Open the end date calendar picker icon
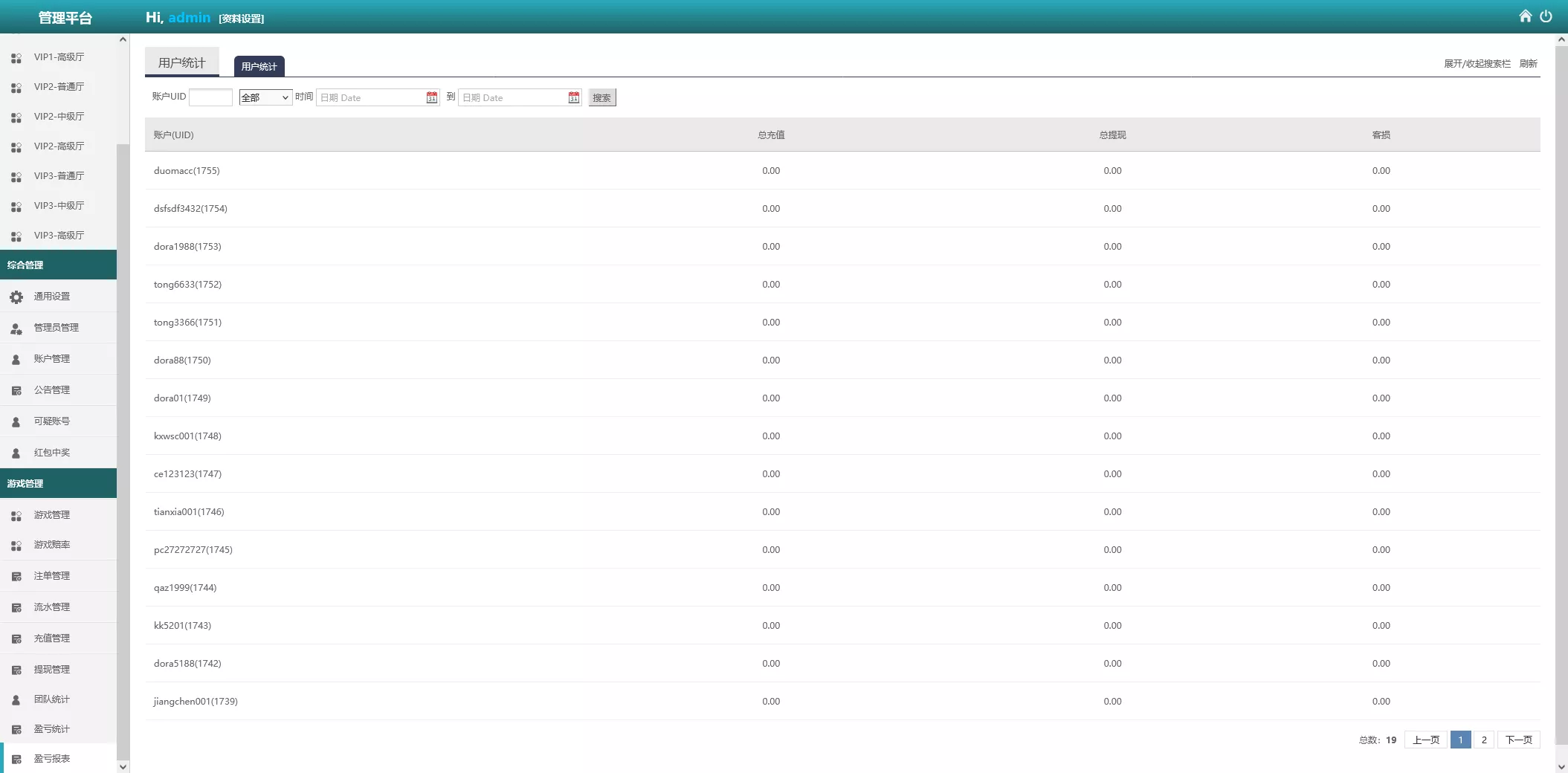 click(573, 97)
